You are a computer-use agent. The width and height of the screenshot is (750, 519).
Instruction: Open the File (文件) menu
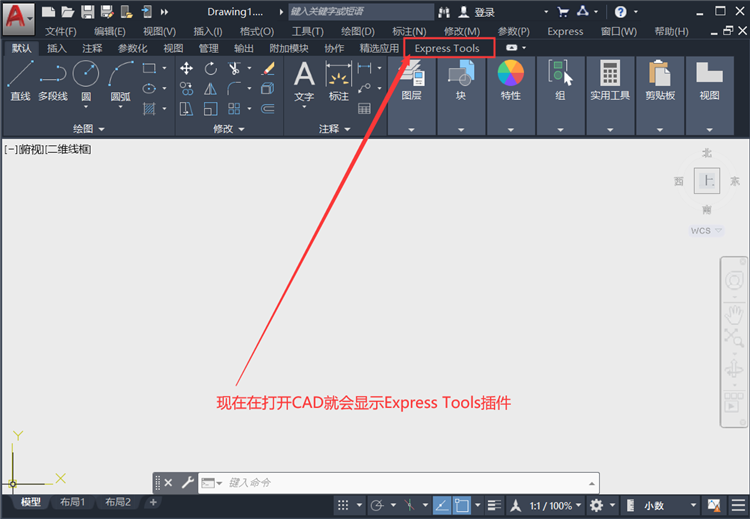61,32
